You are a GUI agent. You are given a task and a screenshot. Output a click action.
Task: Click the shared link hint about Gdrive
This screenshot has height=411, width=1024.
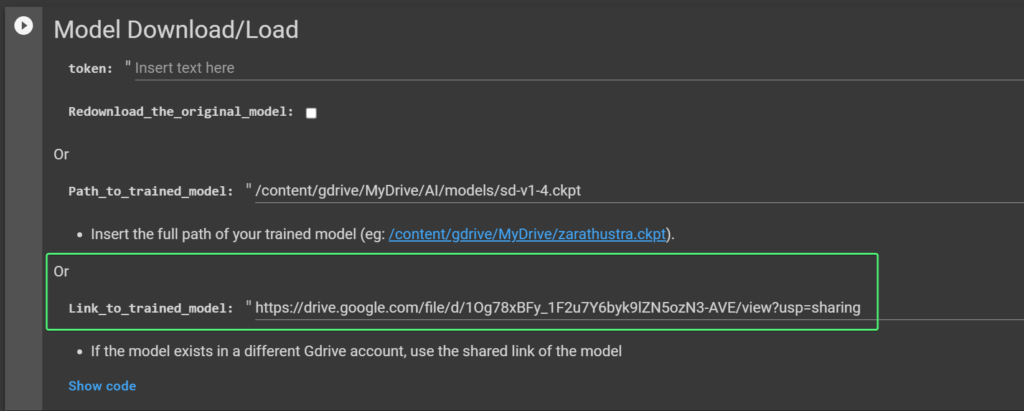356,352
